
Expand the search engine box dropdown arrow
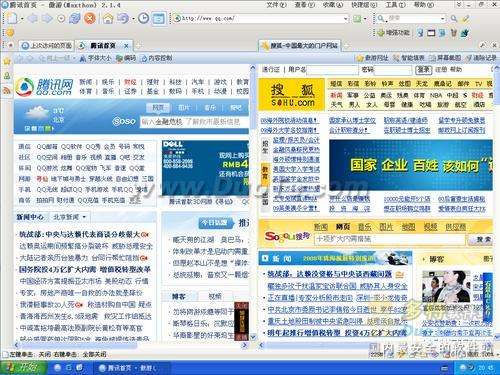coord(442,19)
